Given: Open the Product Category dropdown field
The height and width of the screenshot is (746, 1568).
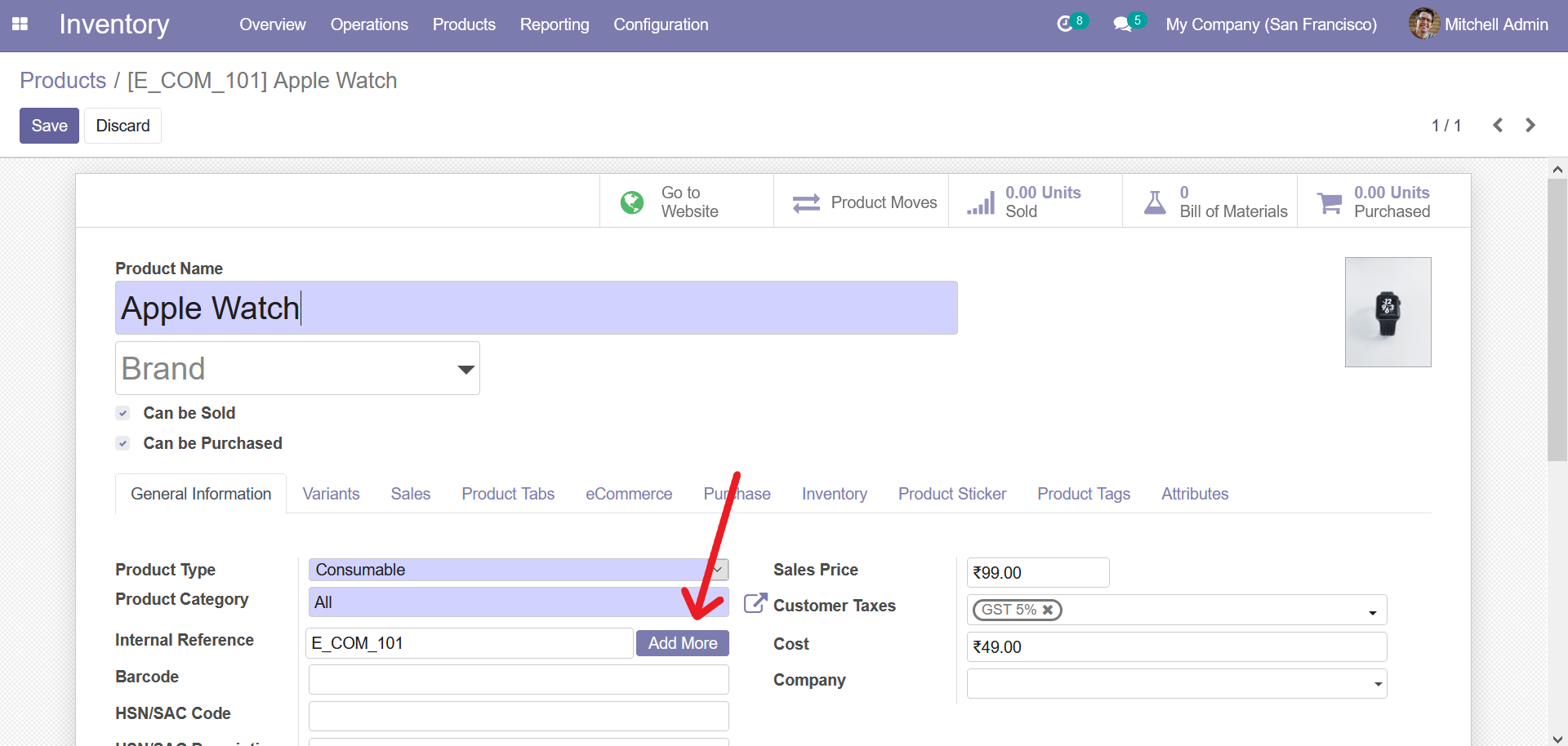Looking at the screenshot, I should click(x=519, y=602).
